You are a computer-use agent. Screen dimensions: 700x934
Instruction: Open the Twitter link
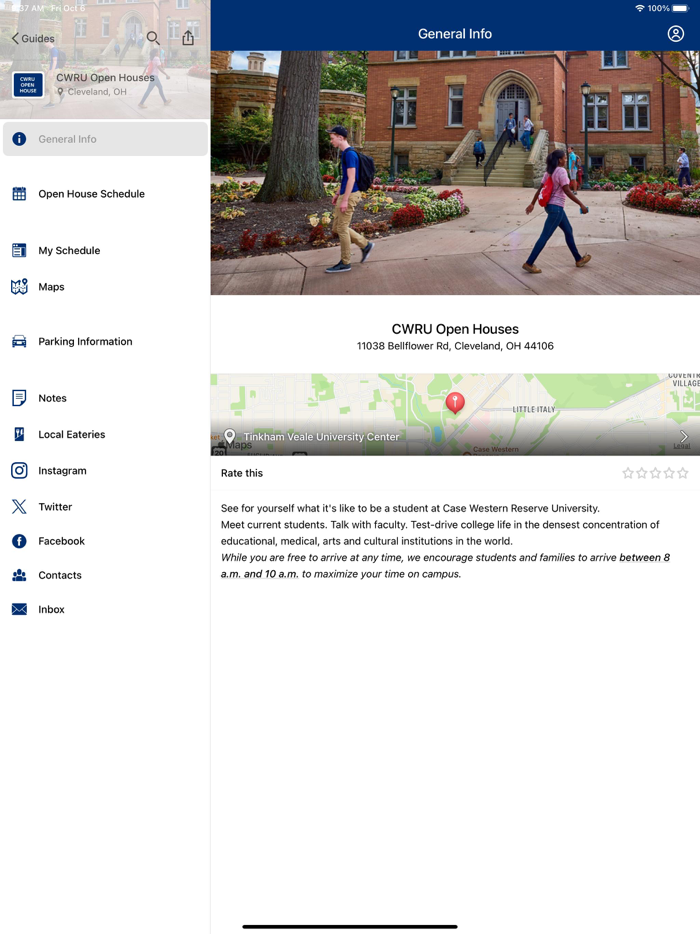(105, 506)
